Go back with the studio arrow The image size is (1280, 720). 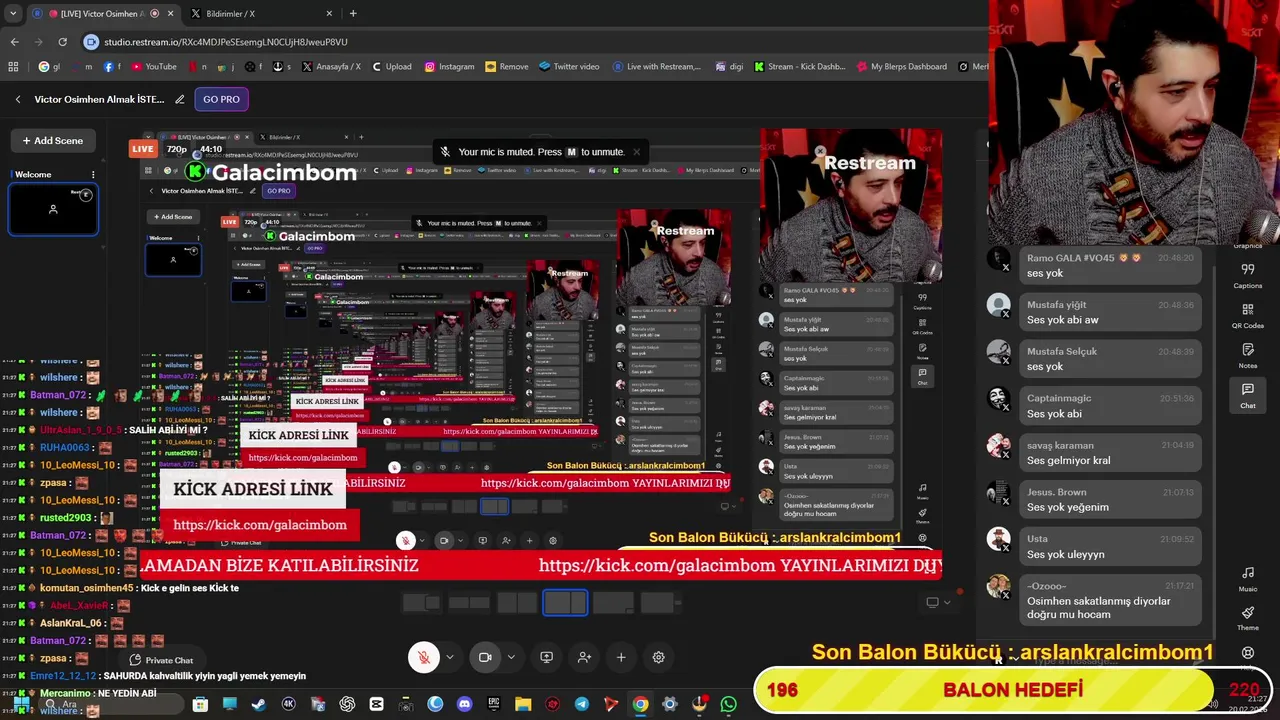[17, 99]
